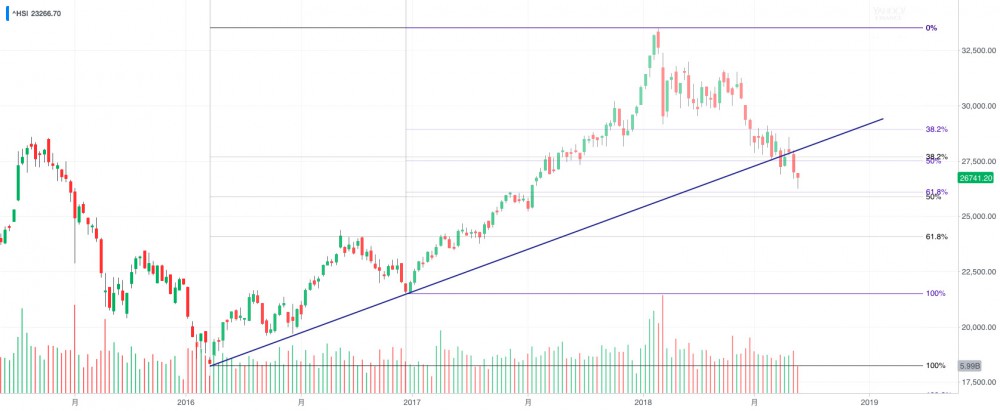Click the green 26741.20 current price tag
The height and width of the screenshot is (411, 1000).
point(976,177)
